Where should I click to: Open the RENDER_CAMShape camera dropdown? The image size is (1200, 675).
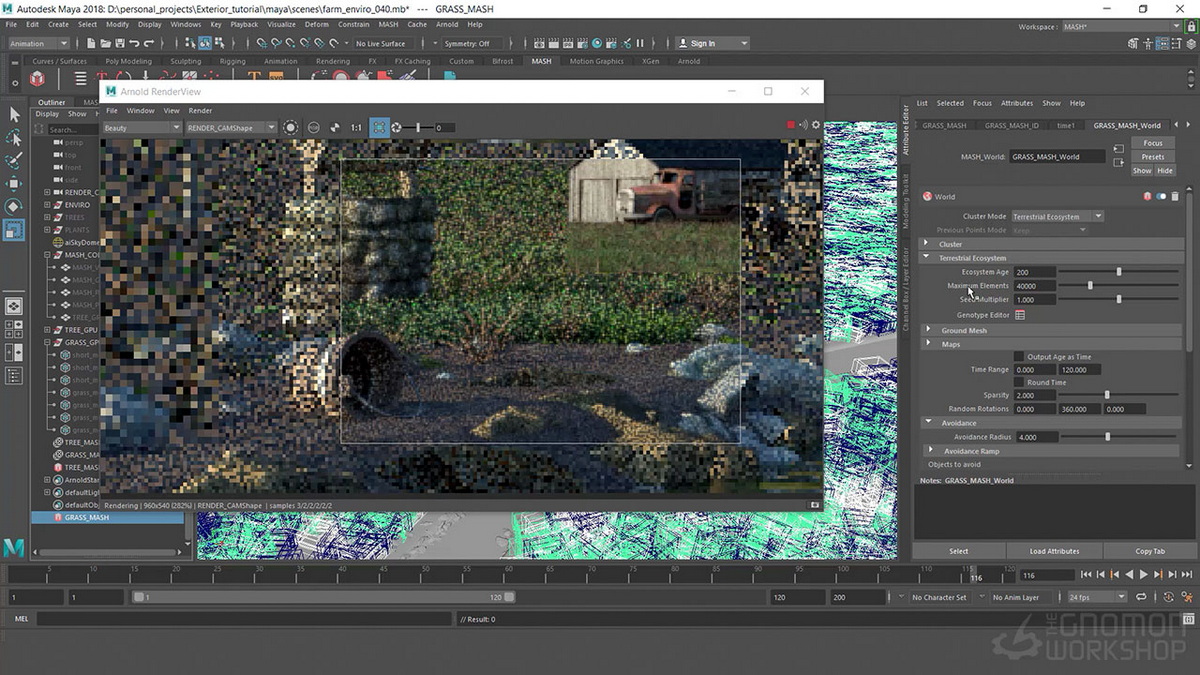click(x=231, y=127)
